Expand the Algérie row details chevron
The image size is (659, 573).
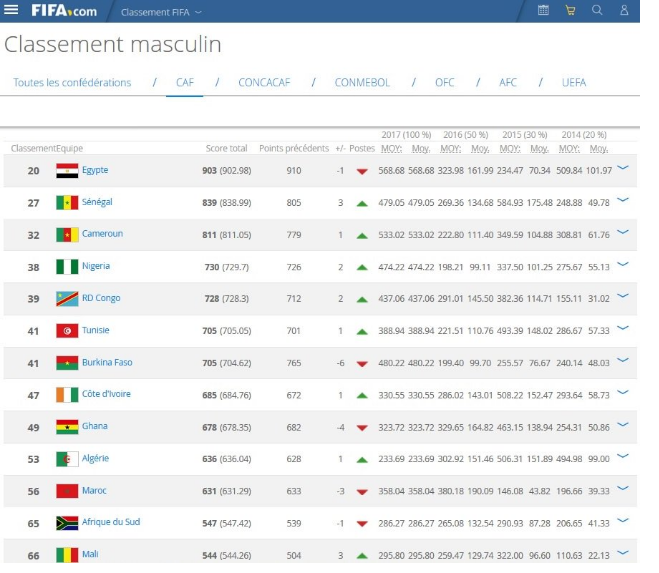click(x=622, y=456)
